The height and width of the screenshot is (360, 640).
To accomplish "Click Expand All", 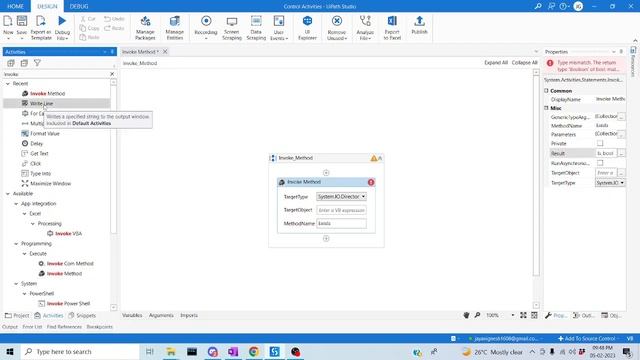I will (496, 62).
